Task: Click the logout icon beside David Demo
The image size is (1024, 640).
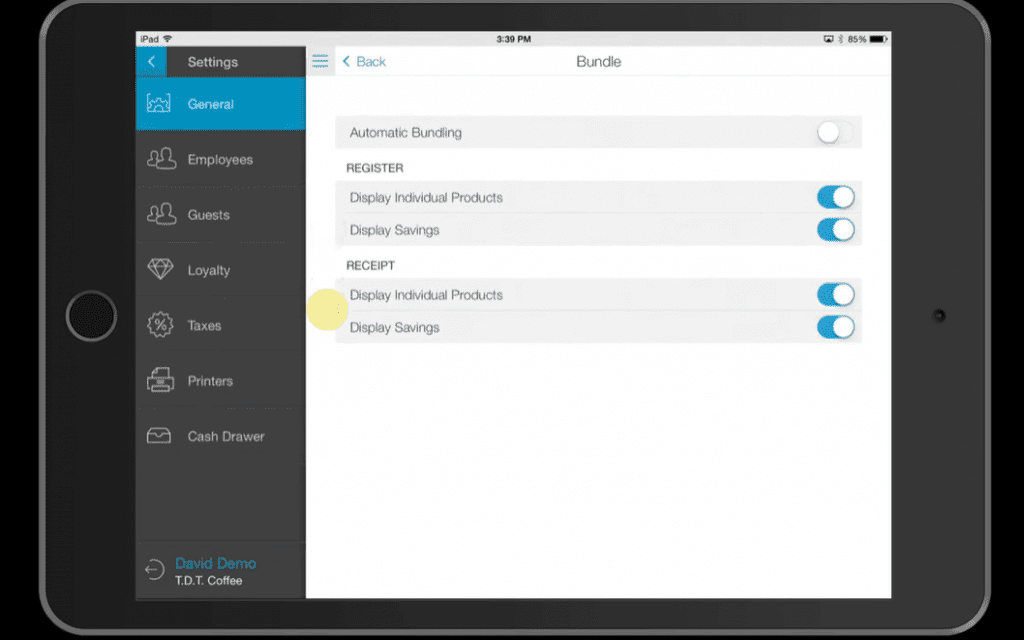Action: coord(155,569)
